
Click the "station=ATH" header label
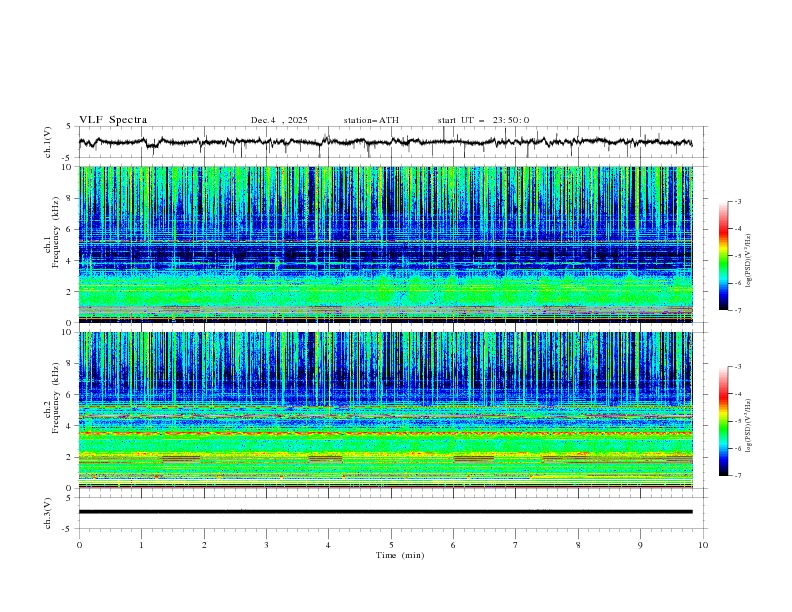point(371,120)
